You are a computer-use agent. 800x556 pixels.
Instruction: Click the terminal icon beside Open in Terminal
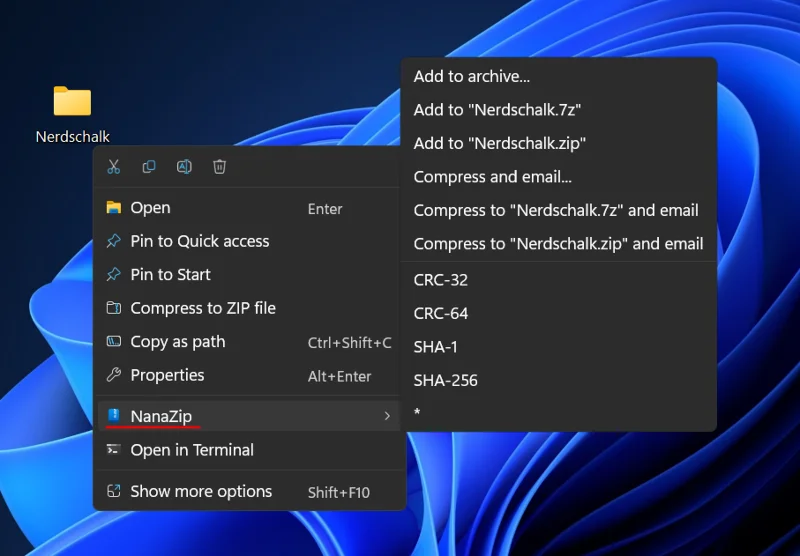tap(113, 449)
